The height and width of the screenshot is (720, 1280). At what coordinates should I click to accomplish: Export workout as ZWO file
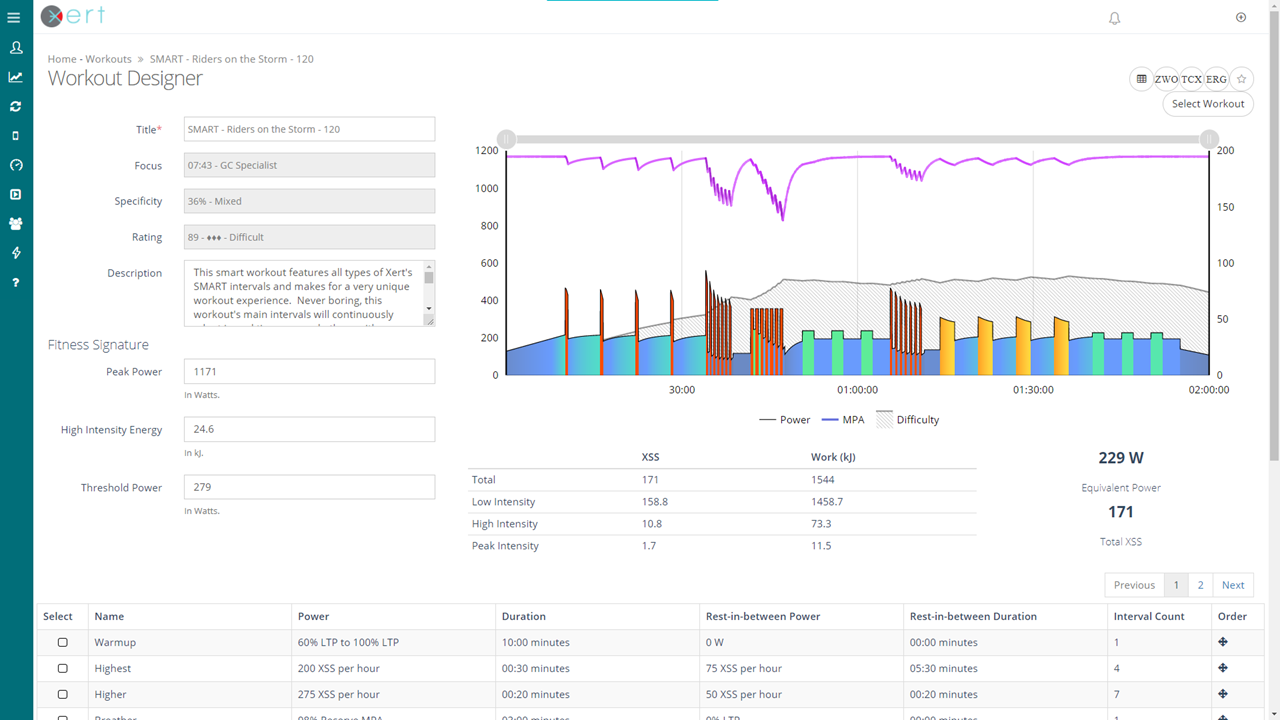coord(1166,79)
